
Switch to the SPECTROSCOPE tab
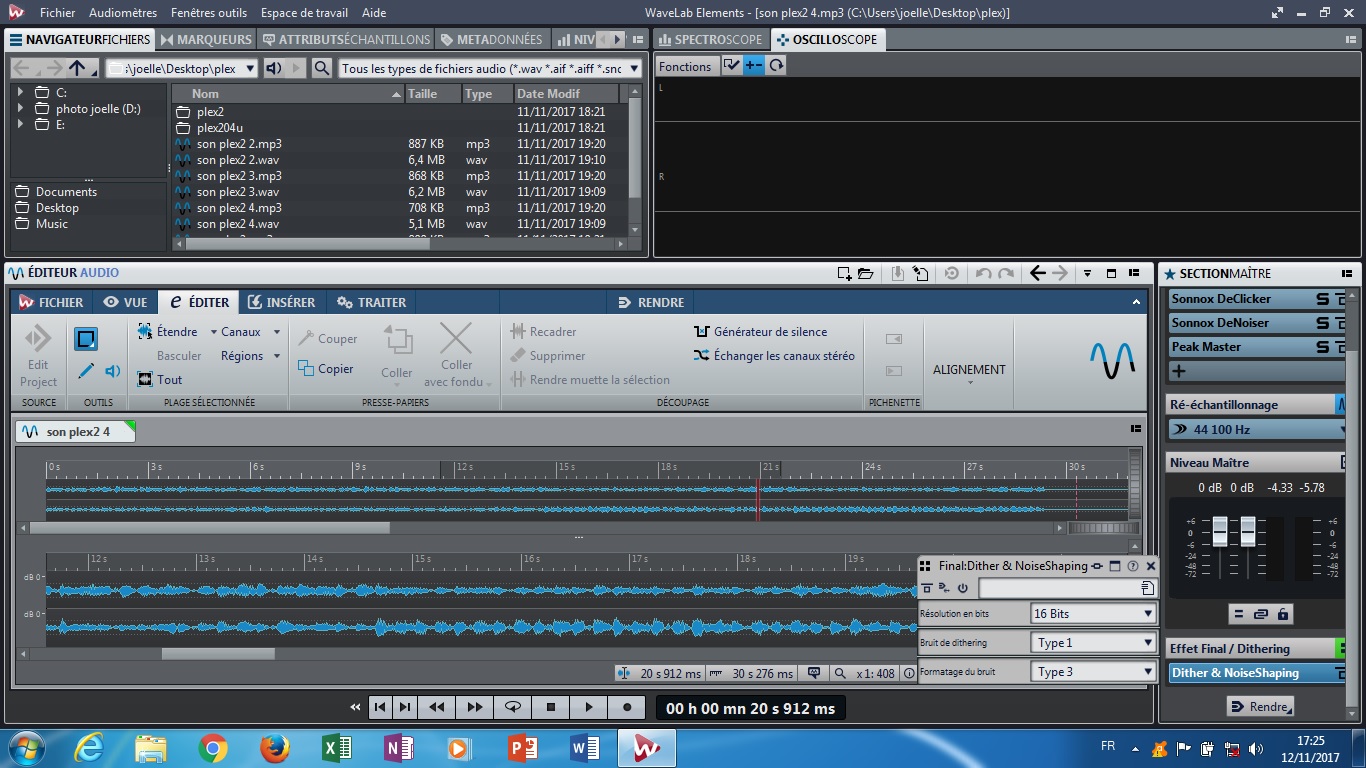711,39
